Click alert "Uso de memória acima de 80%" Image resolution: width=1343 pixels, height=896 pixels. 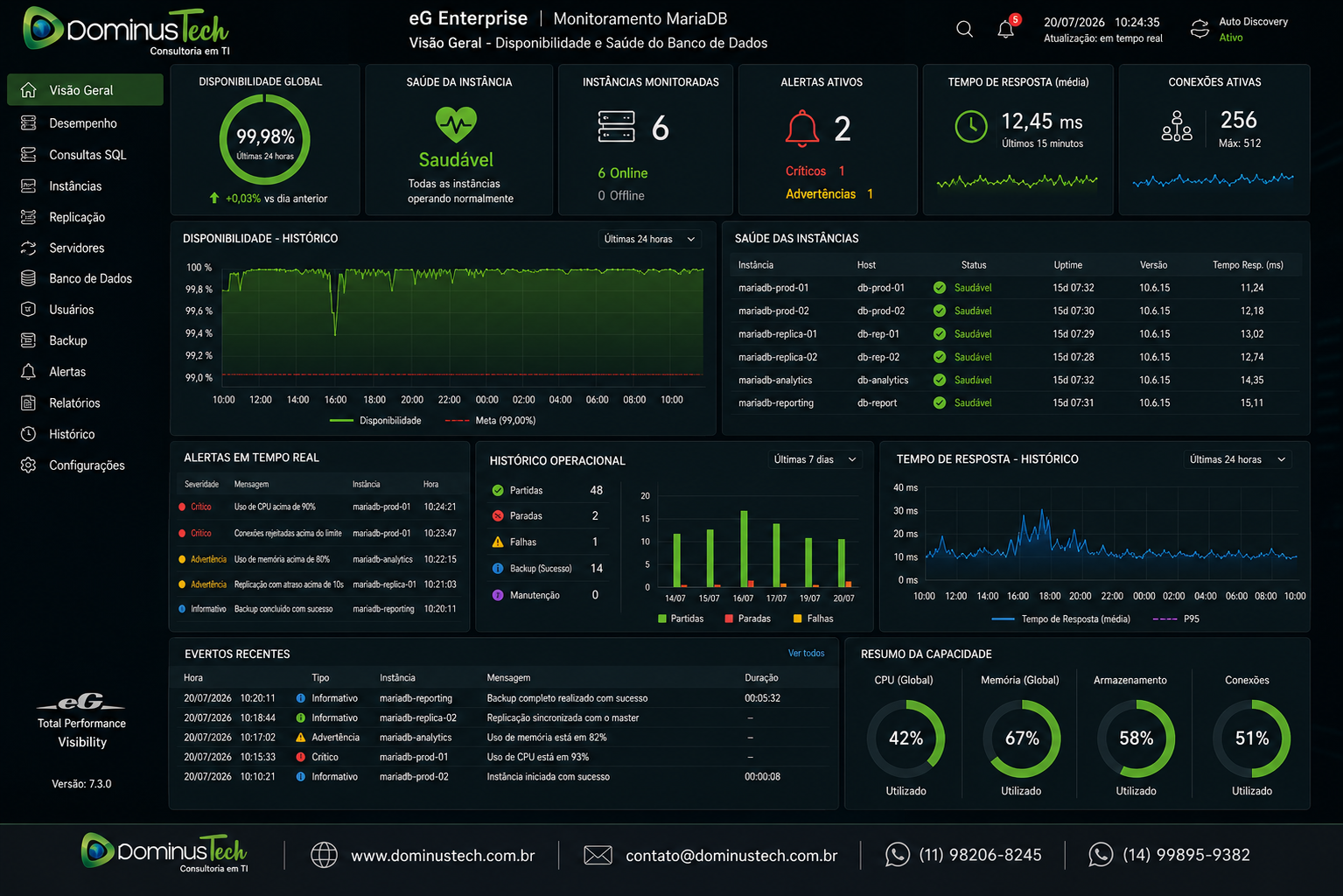click(x=282, y=559)
